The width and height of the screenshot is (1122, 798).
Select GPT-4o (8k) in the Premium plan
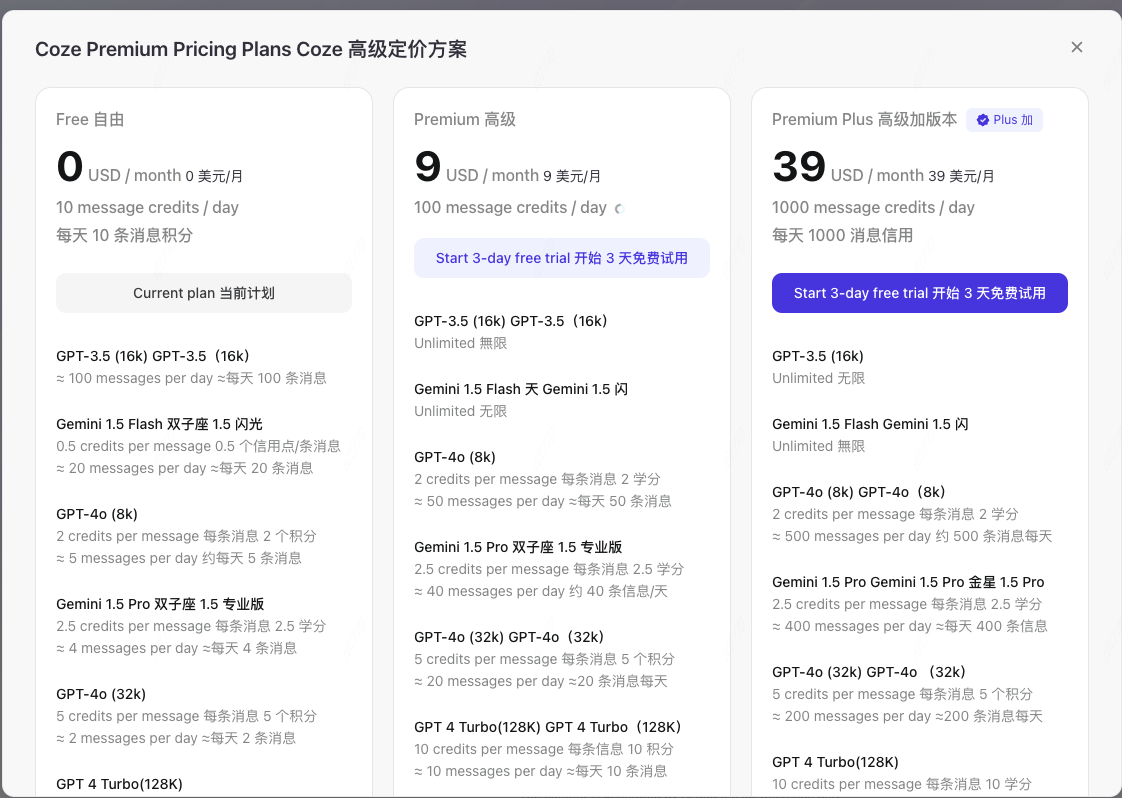pos(454,457)
